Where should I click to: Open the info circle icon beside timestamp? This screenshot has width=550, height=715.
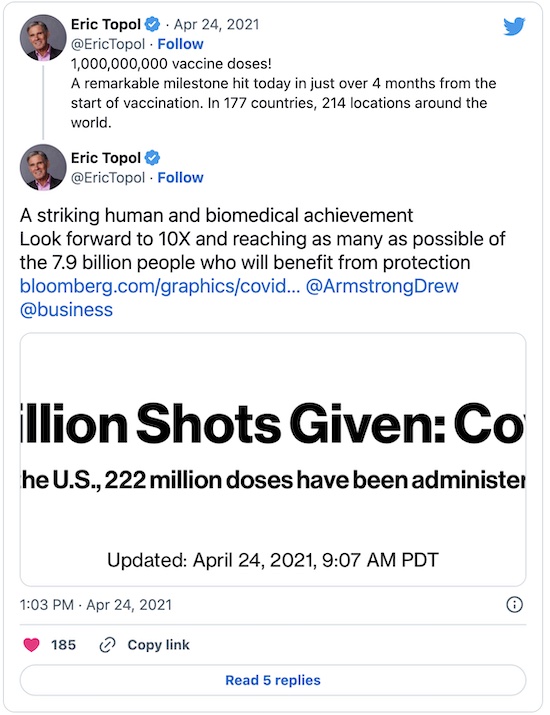pyautogui.click(x=514, y=605)
